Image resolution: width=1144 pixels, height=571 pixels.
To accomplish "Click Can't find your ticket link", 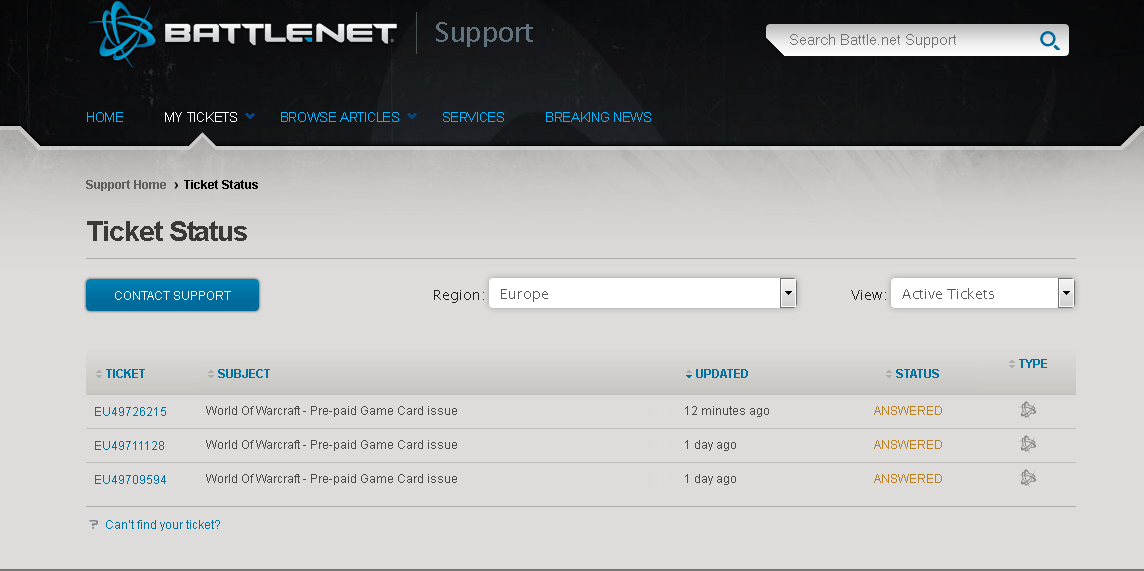I will click(163, 524).
